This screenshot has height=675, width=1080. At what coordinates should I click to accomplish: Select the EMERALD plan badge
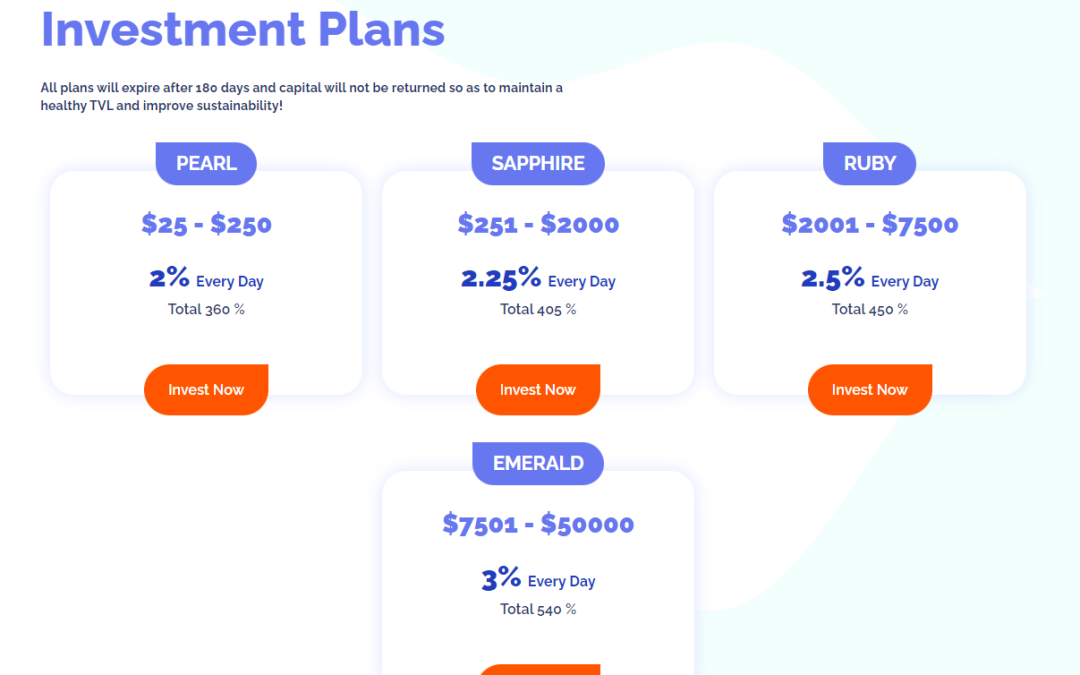538,464
